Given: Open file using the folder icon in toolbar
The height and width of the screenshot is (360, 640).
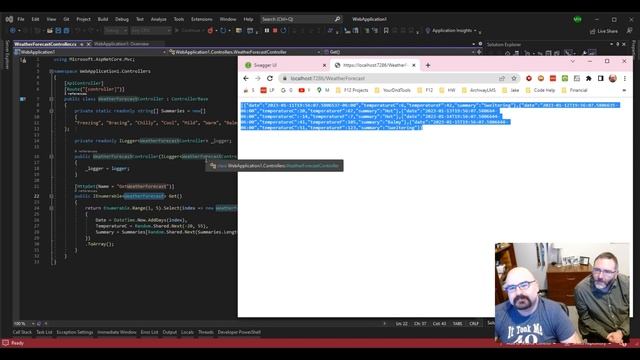Looking at the screenshot, I should pyautogui.click(x=50, y=31).
